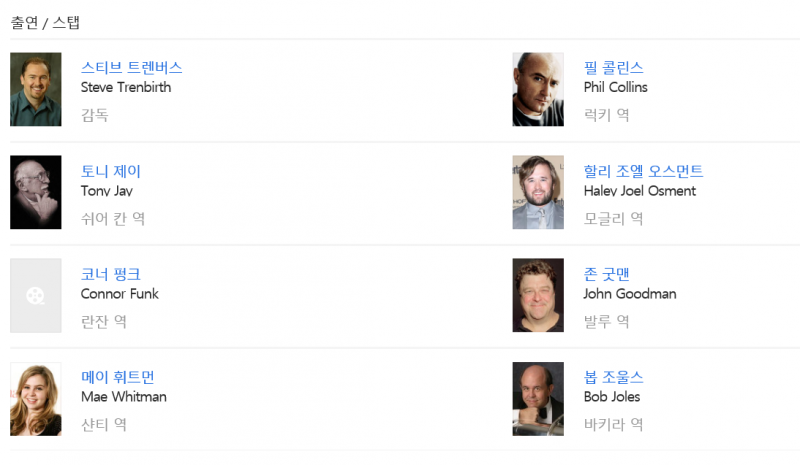Click the English name text "Haley Joel Osment"
This screenshot has width=800, height=465.
[x=639, y=191]
